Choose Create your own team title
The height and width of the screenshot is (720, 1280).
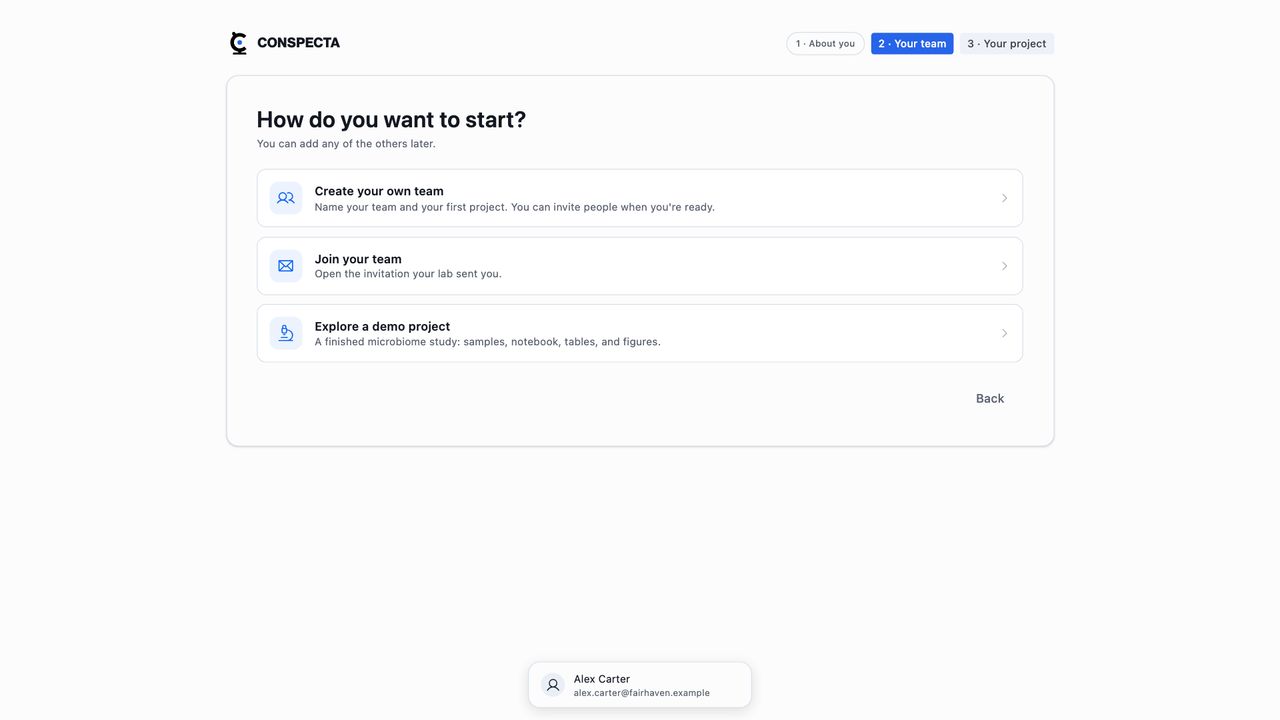coord(379,191)
